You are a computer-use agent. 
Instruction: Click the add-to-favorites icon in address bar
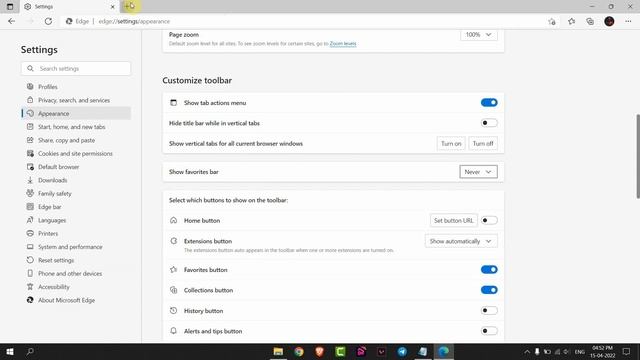(x=552, y=21)
